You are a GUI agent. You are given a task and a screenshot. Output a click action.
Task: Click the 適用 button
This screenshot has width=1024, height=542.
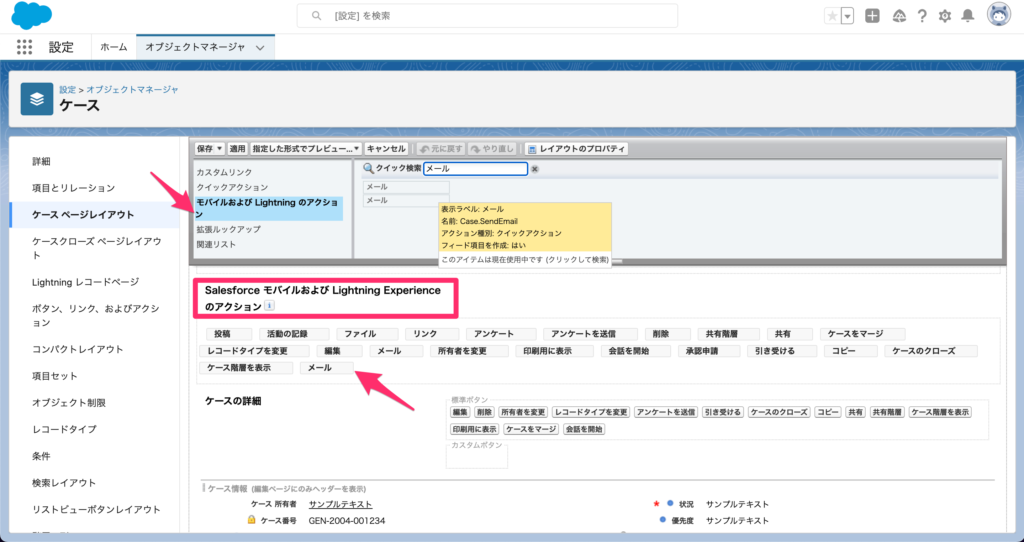237,149
